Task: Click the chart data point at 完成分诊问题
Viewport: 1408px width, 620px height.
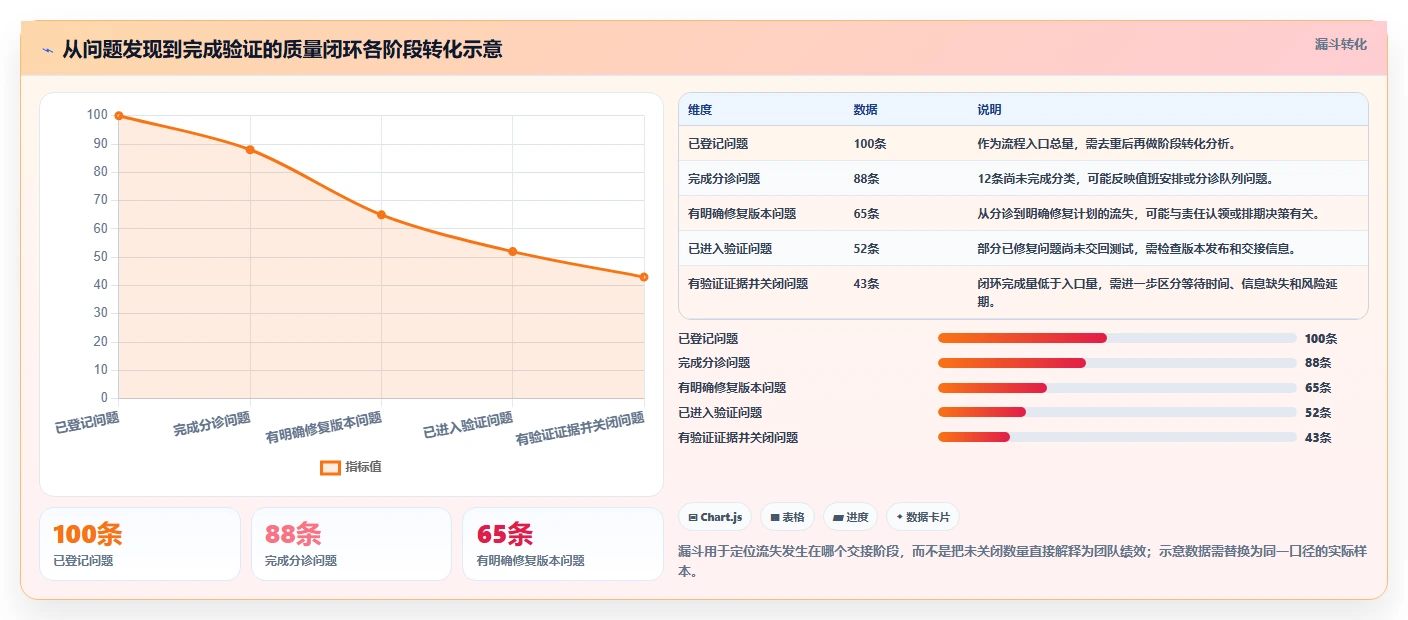Action: (x=250, y=150)
